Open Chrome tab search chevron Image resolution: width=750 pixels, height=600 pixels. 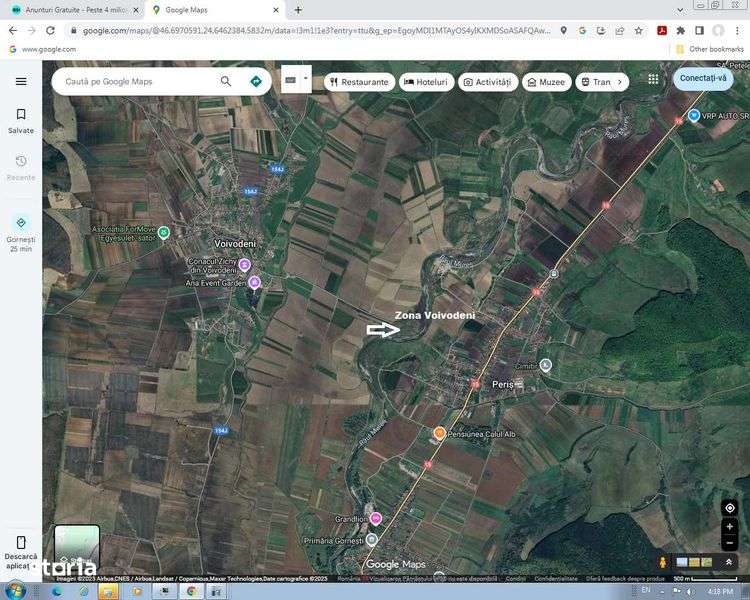[680, 10]
